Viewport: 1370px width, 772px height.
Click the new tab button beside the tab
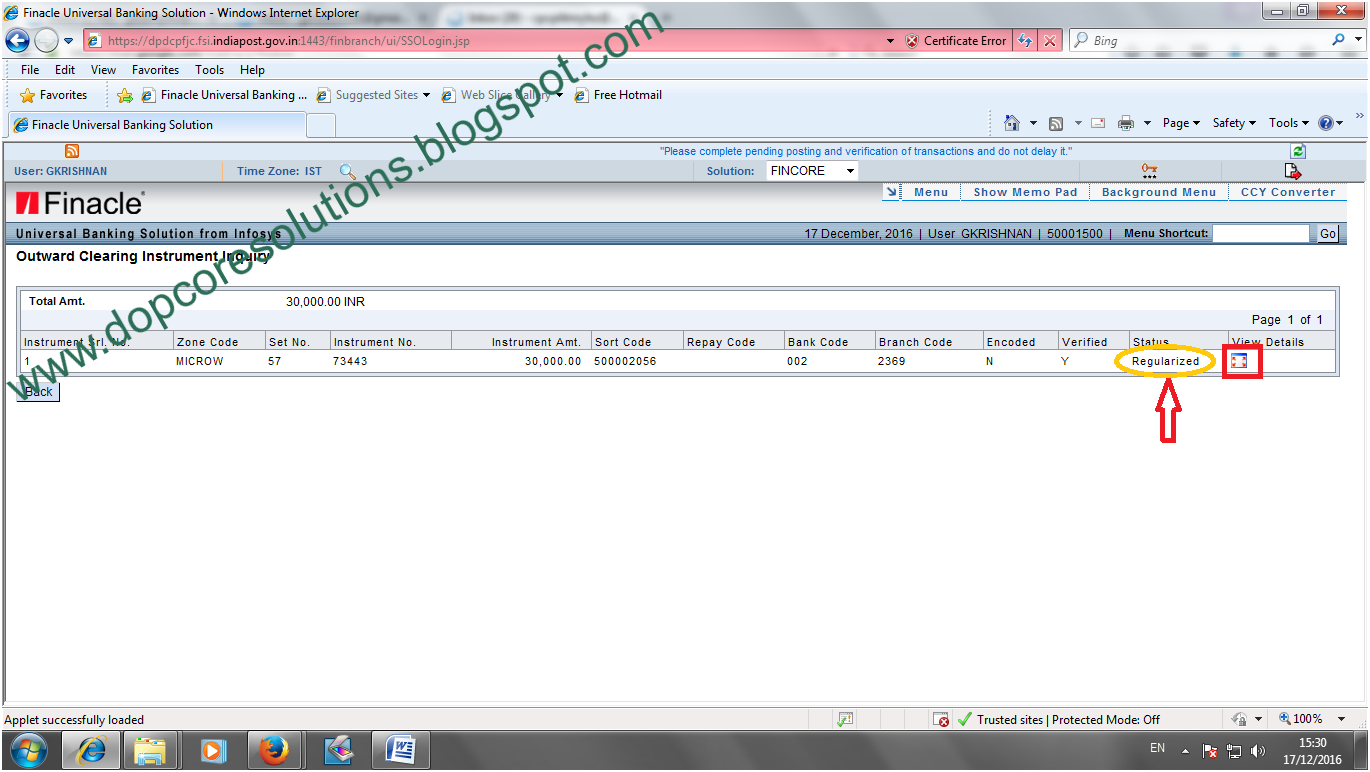(x=320, y=126)
